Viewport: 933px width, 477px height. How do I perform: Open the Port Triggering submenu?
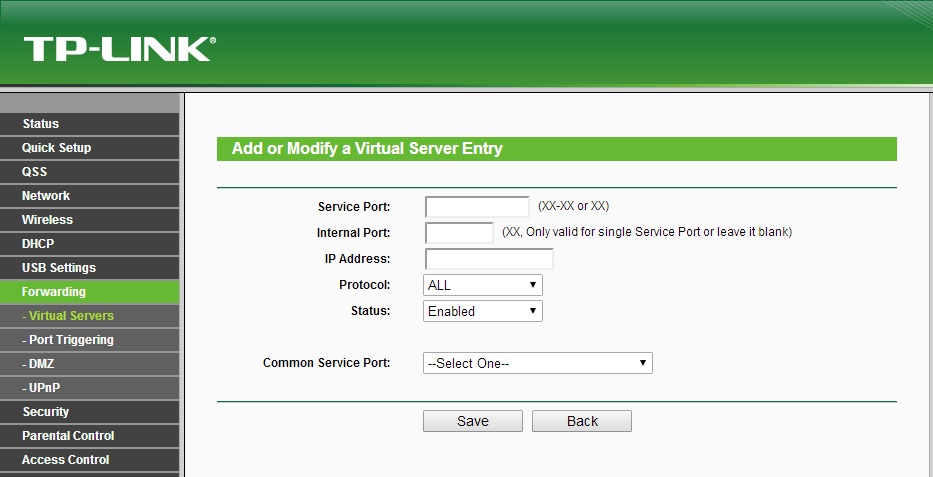click(68, 340)
